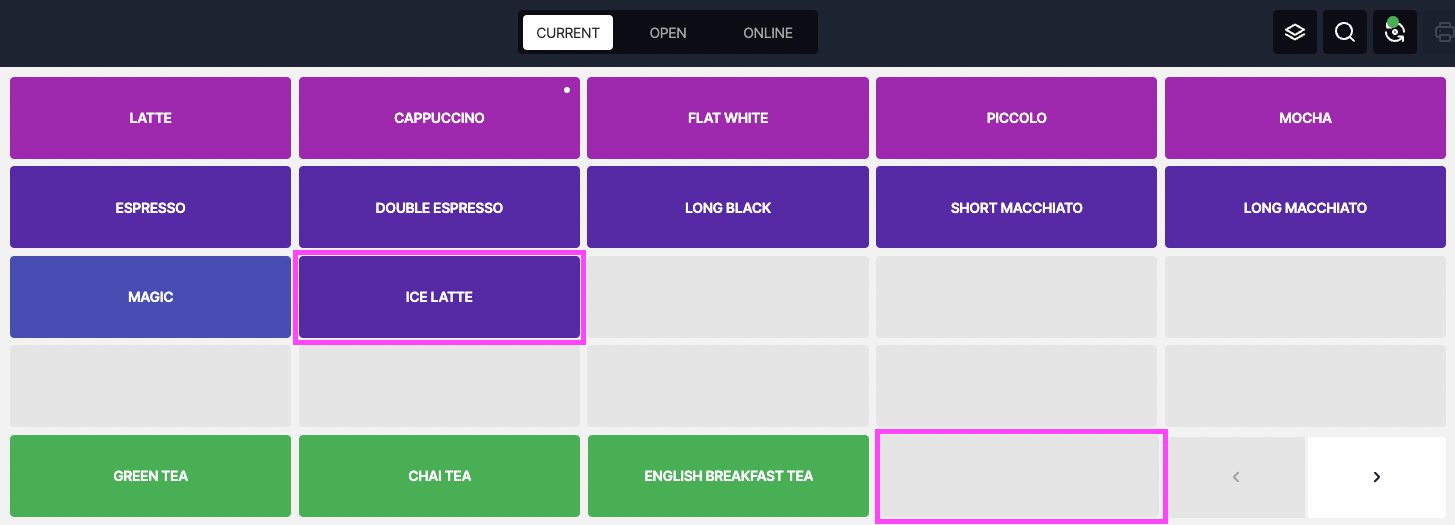Screen dimensions: 1455x525
Task: Choose ENGLISH BREAKFAST TEA
Action: click(728, 476)
